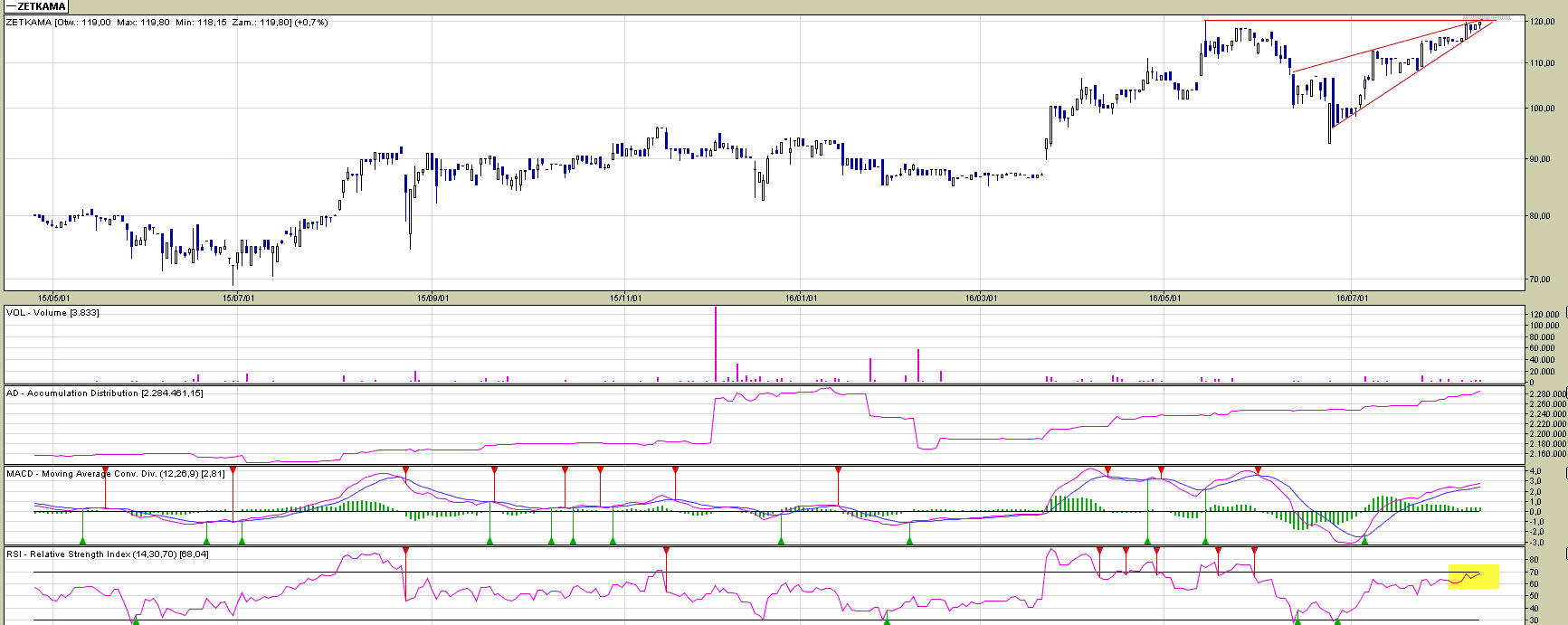1568x625 pixels.
Task: Select the leftmost green buy marker in MACD panel
Action: pos(82,540)
